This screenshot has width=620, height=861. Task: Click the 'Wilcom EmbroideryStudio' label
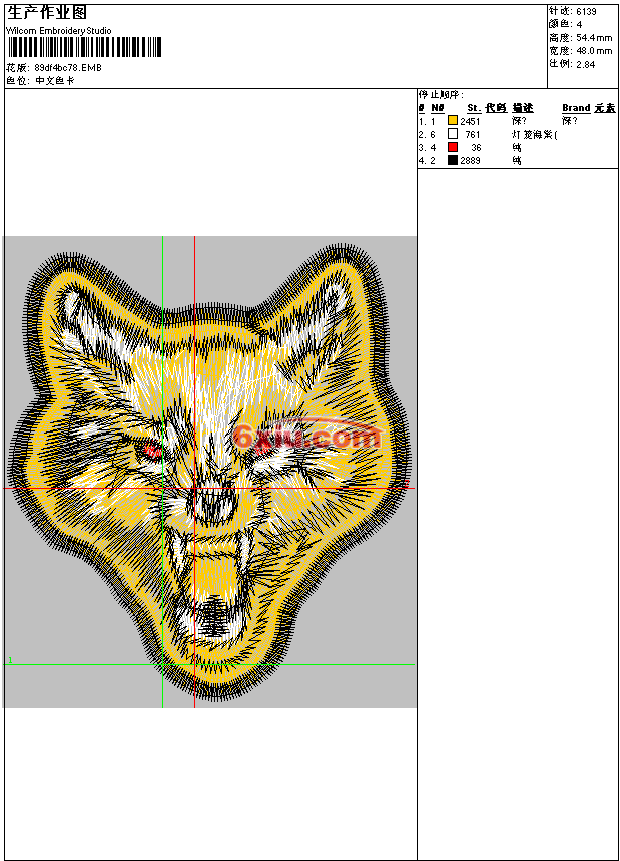point(59,31)
